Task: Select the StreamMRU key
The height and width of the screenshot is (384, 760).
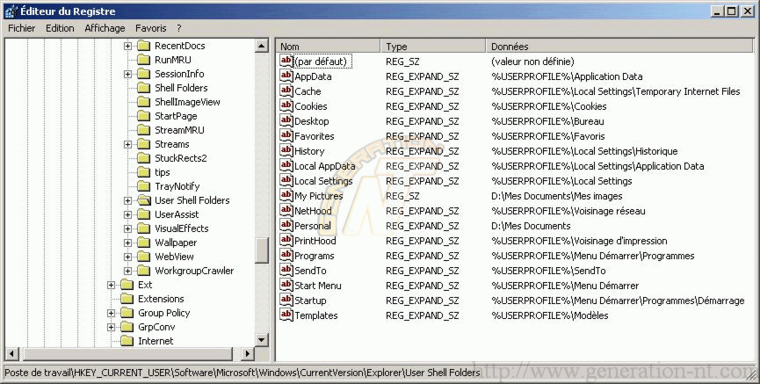Action: click(x=179, y=130)
